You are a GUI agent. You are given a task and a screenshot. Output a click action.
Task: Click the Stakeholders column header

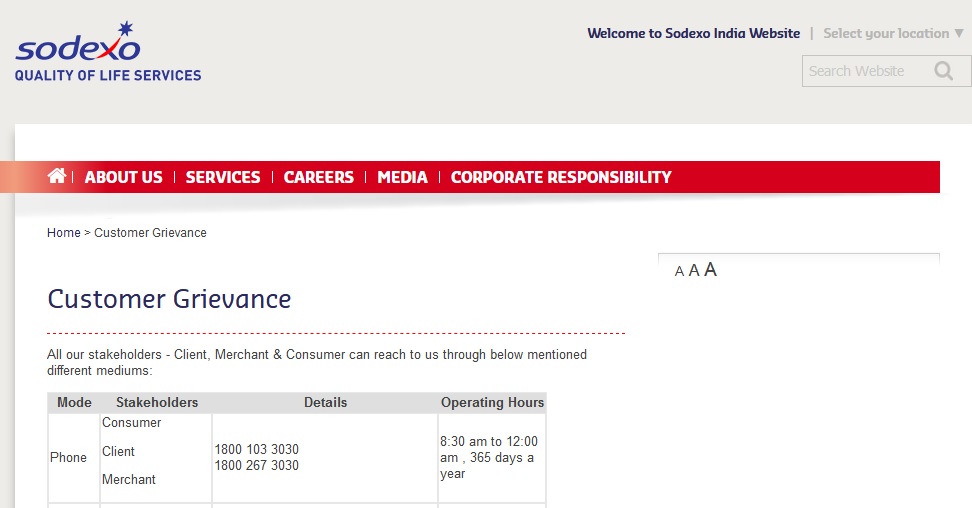[x=157, y=403]
